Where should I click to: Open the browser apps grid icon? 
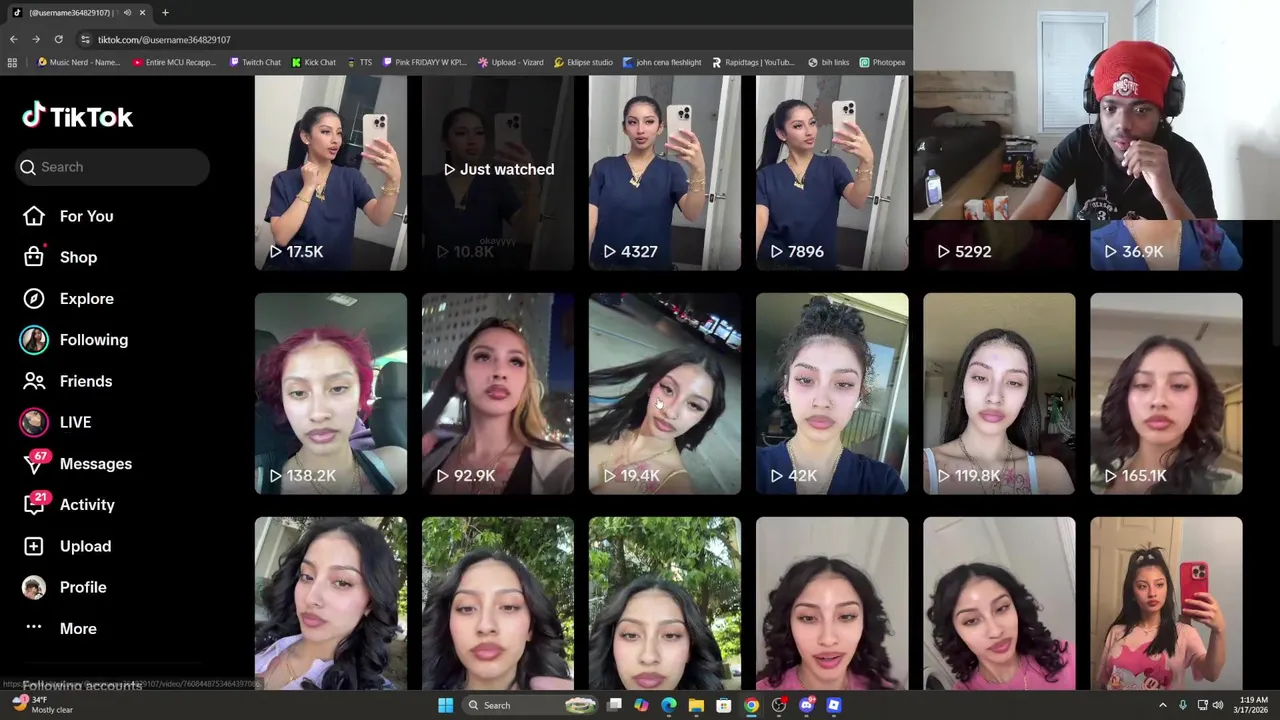[x=12, y=62]
